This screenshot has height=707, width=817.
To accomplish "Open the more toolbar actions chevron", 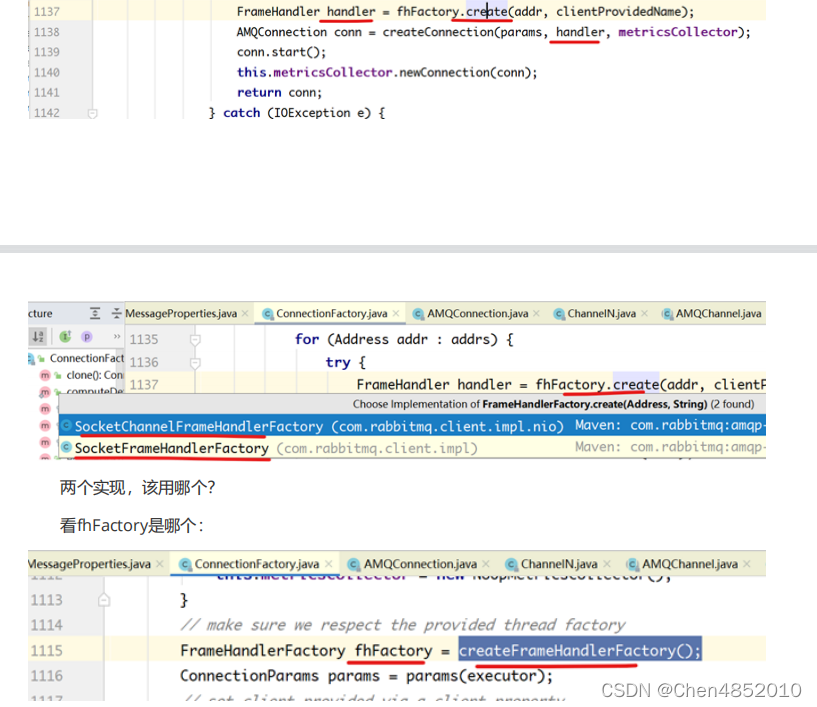I will pos(117,337).
